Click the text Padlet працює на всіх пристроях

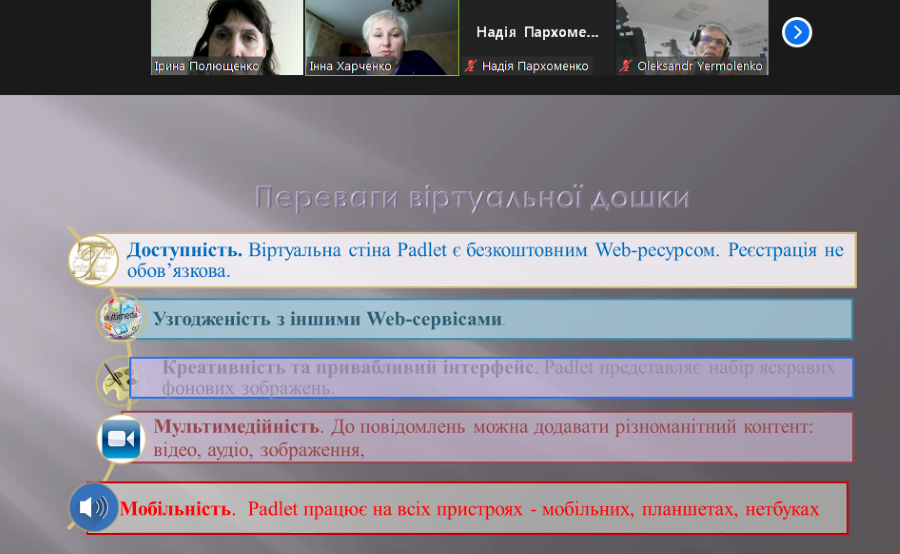pyautogui.click(x=385, y=509)
